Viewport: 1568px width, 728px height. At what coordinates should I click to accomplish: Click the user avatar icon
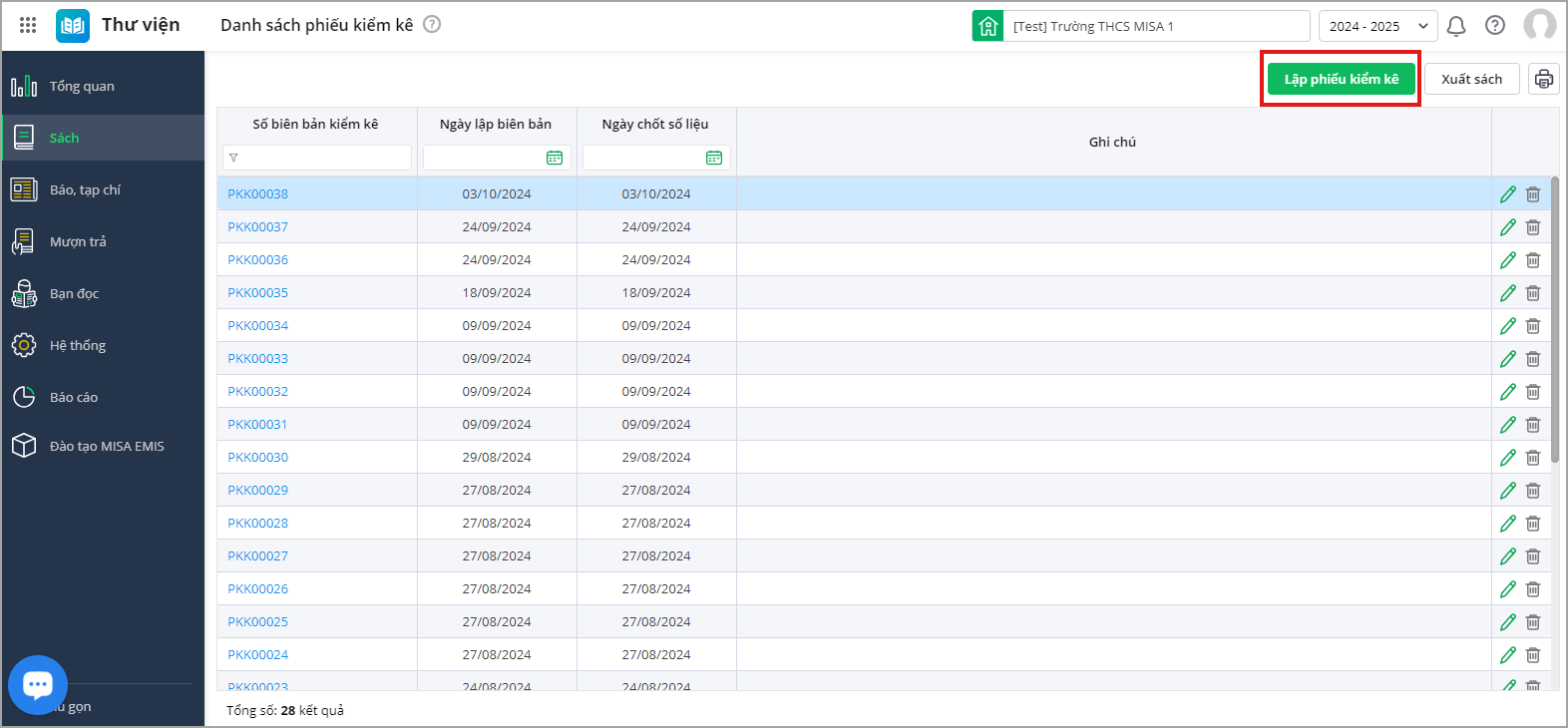click(x=1539, y=26)
